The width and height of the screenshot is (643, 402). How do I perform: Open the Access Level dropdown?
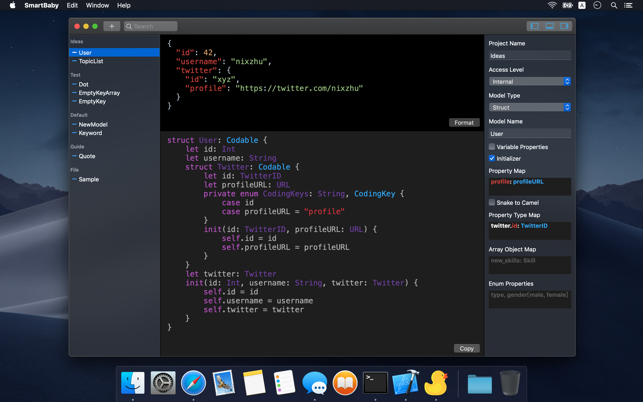click(529, 82)
